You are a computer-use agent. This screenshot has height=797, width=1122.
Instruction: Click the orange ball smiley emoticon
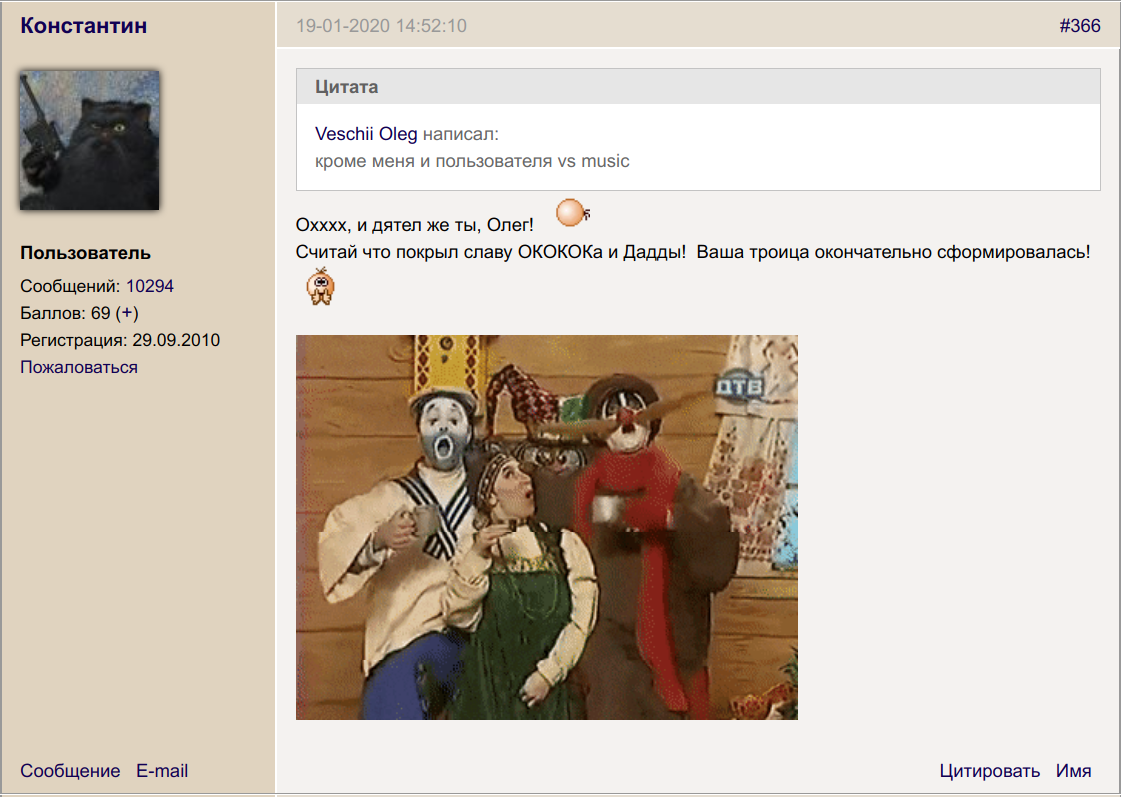tap(571, 213)
